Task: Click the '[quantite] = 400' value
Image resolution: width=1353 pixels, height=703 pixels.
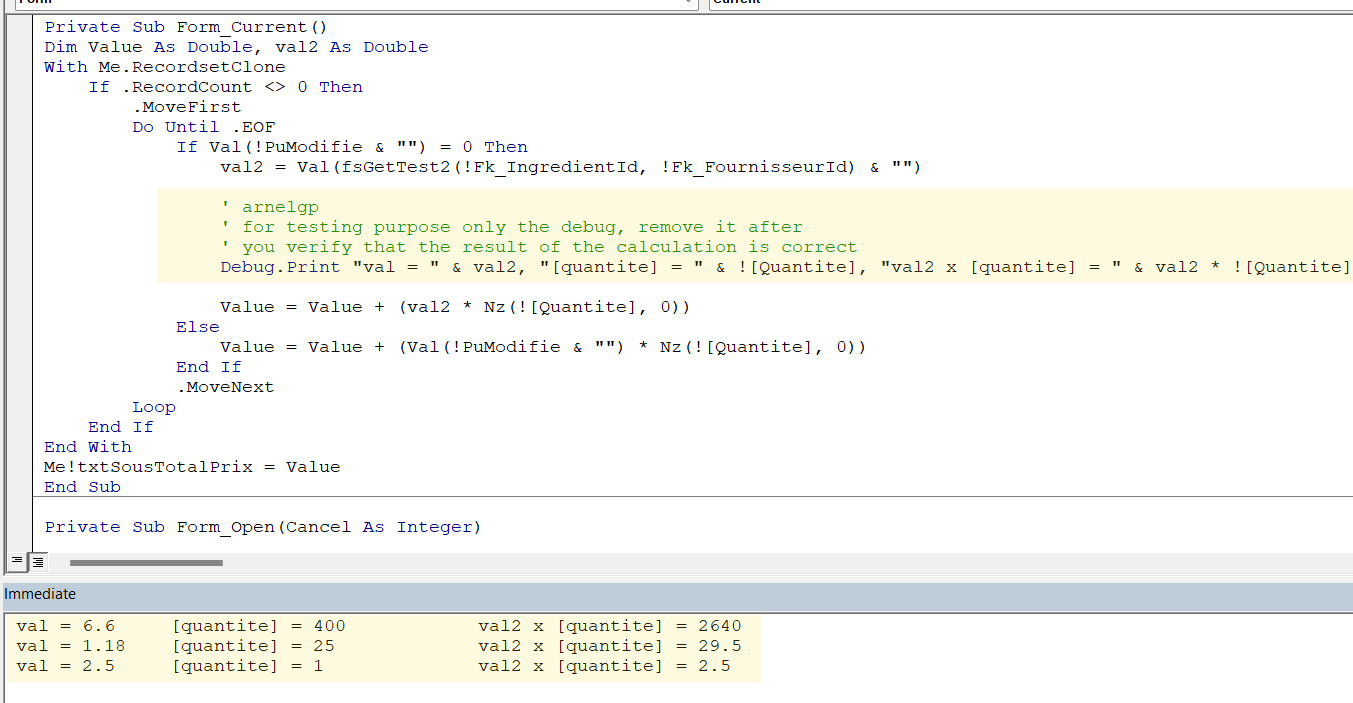Action: pyautogui.click(x=259, y=626)
